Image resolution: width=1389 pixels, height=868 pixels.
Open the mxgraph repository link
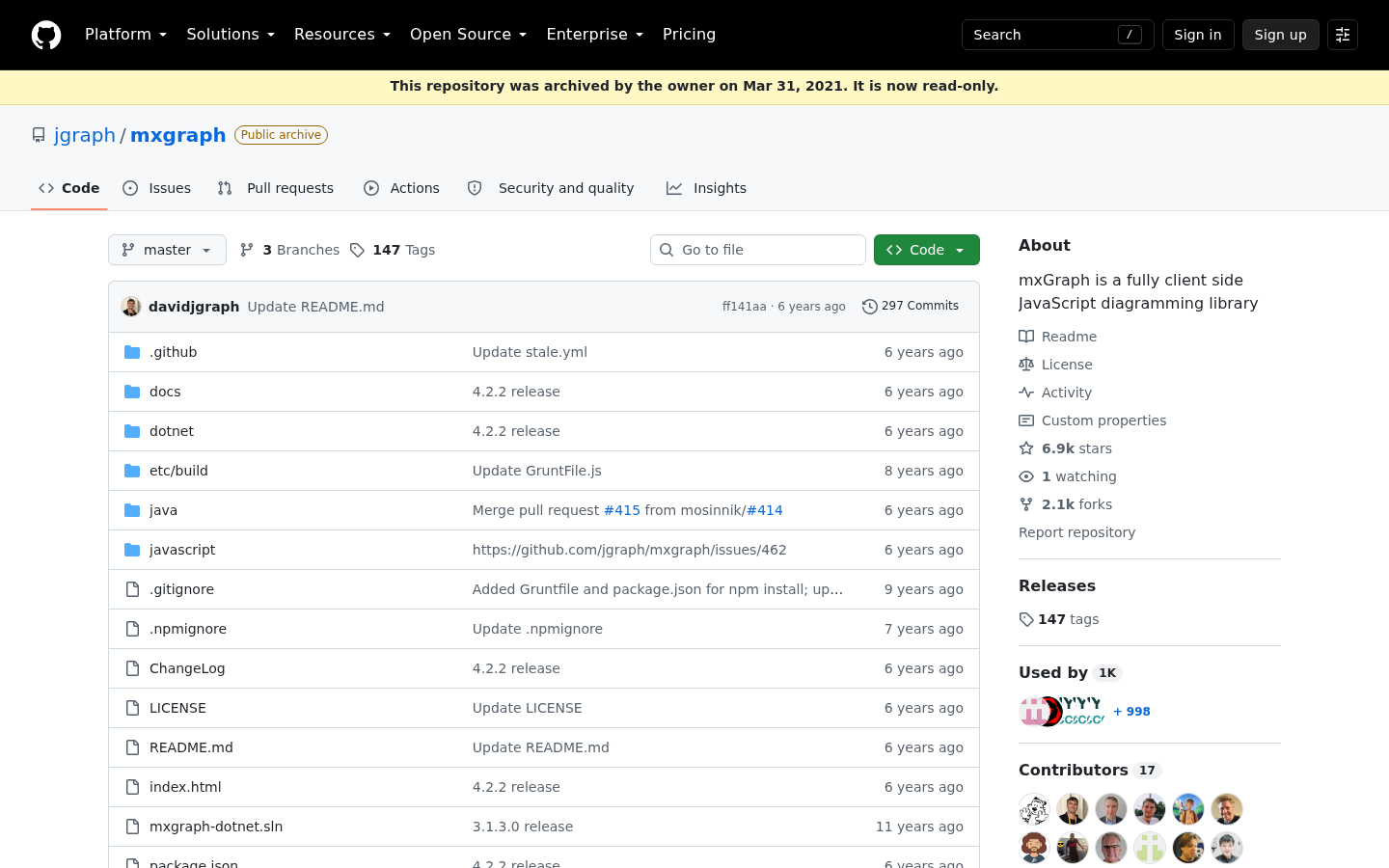(x=178, y=135)
